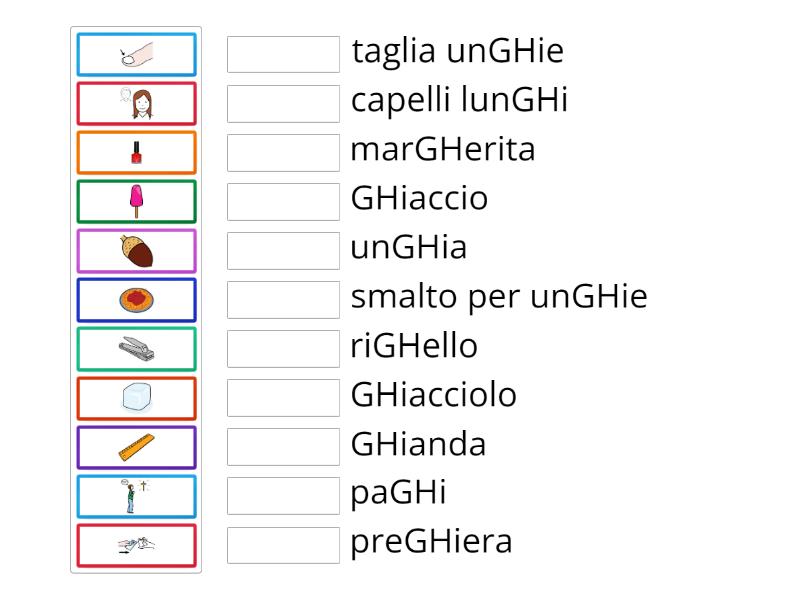Select slot for 'smalto per unGHie'
The width and height of the screenshot is (800, 600).
click(283, 300)
